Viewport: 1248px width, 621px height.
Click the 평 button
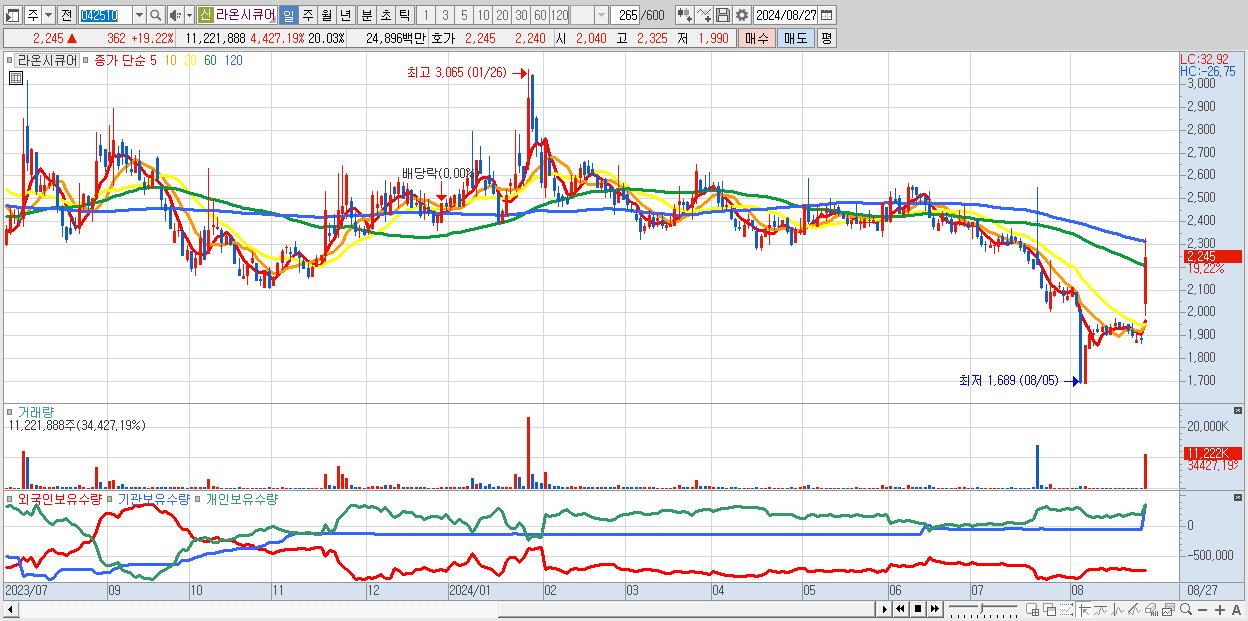(826, 38)
